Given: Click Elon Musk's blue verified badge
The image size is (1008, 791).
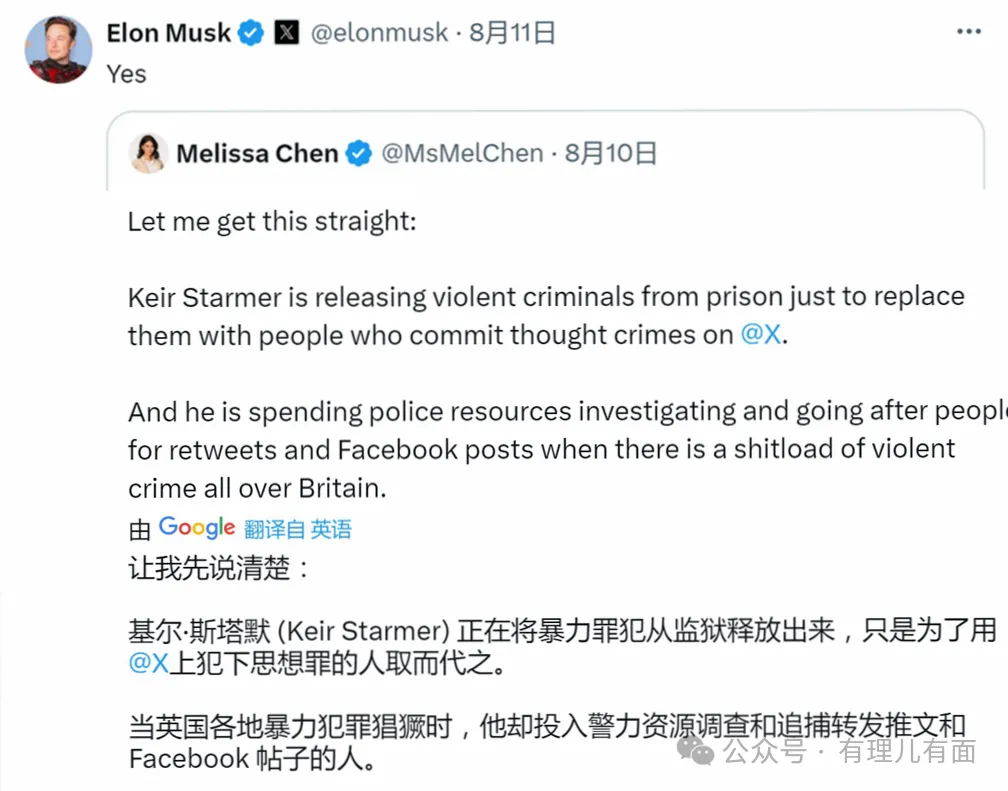Looking at the screenshot, I should pyautogui.click(x=251, y=33).
